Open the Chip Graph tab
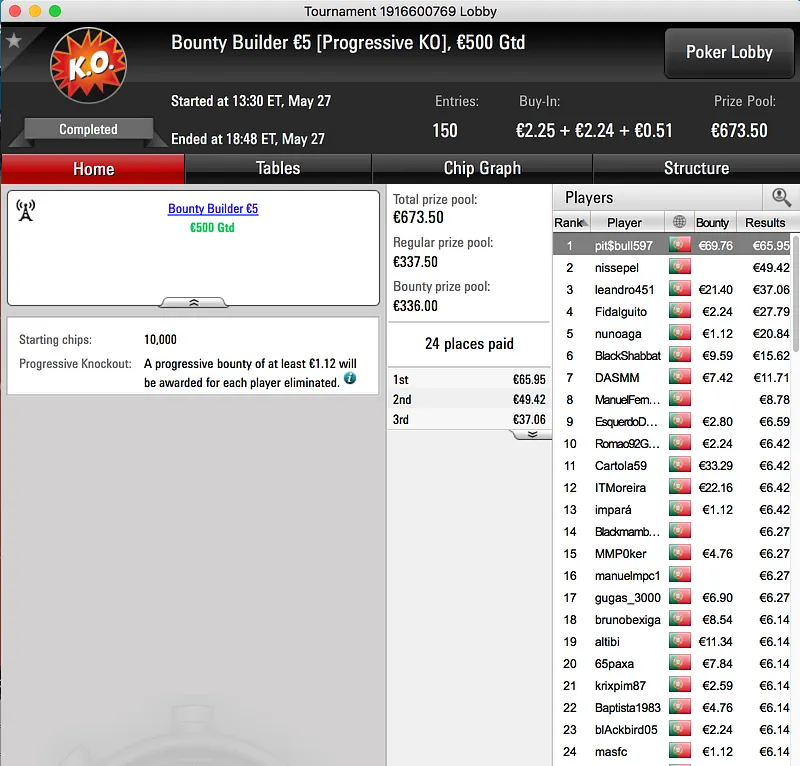Image resolution: width=800 pixels, height=766 pixels. (x=482, y=168)
